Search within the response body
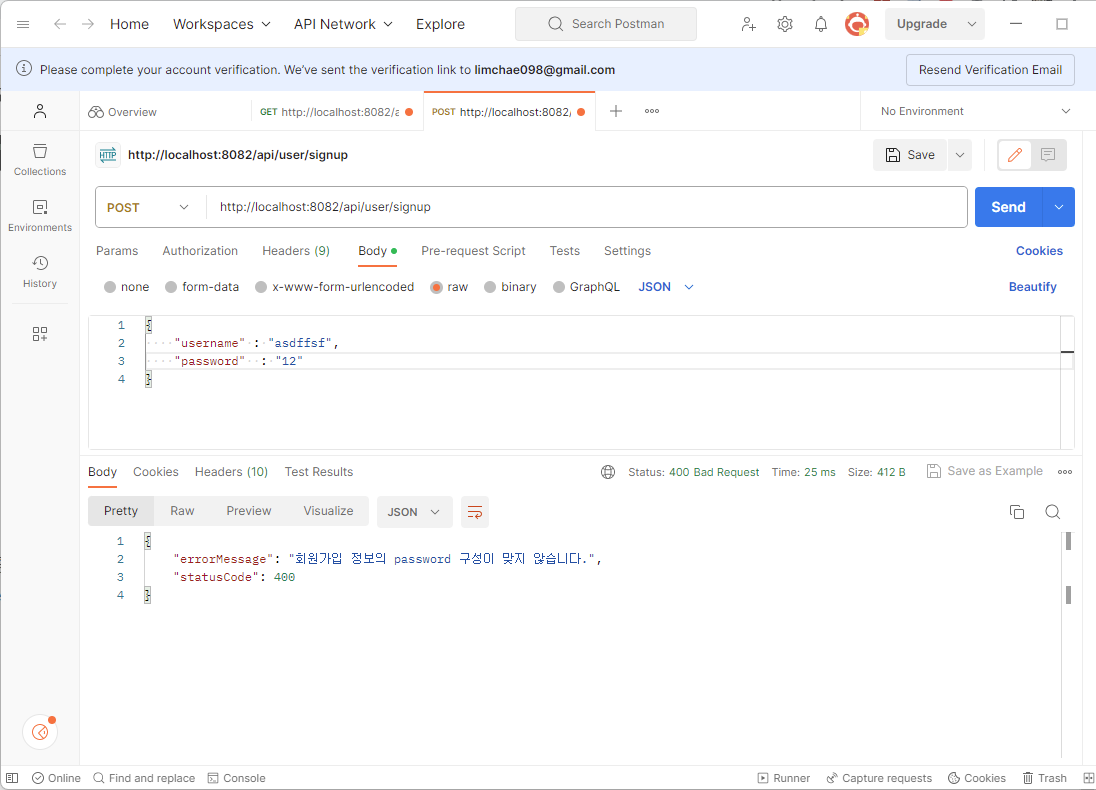1096x790 pixels. tap(1053, 512)
